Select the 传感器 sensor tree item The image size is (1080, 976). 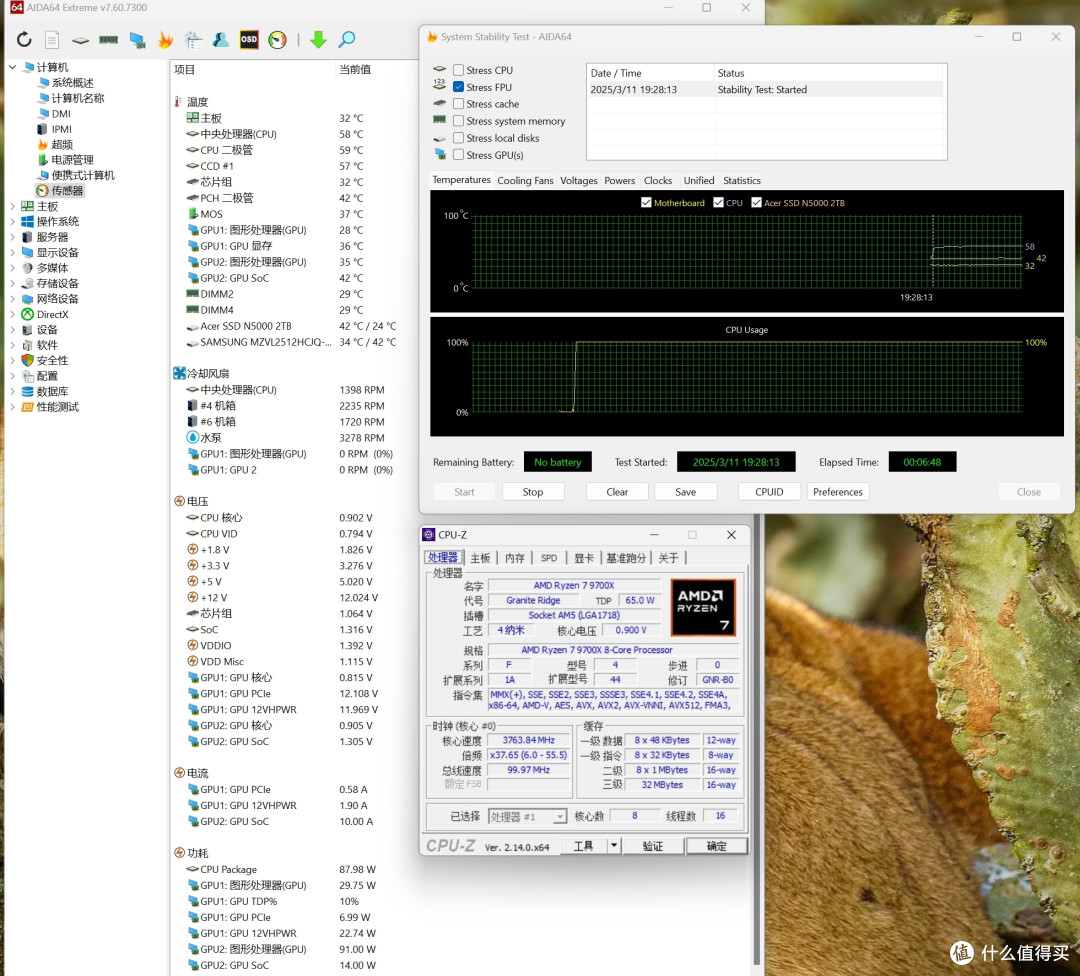pyautogui.click(x=60, y=191)
